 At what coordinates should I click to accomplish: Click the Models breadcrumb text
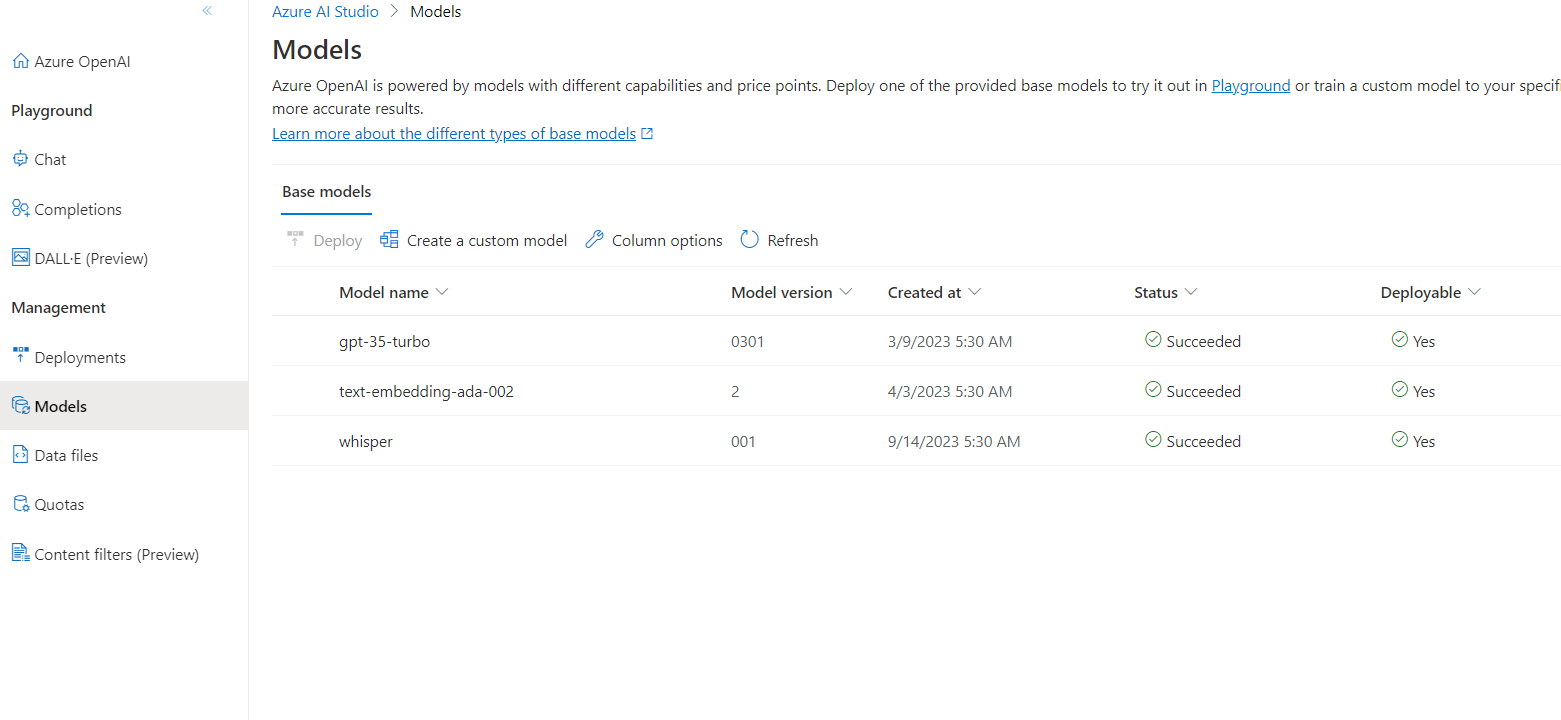click(436, 12)
